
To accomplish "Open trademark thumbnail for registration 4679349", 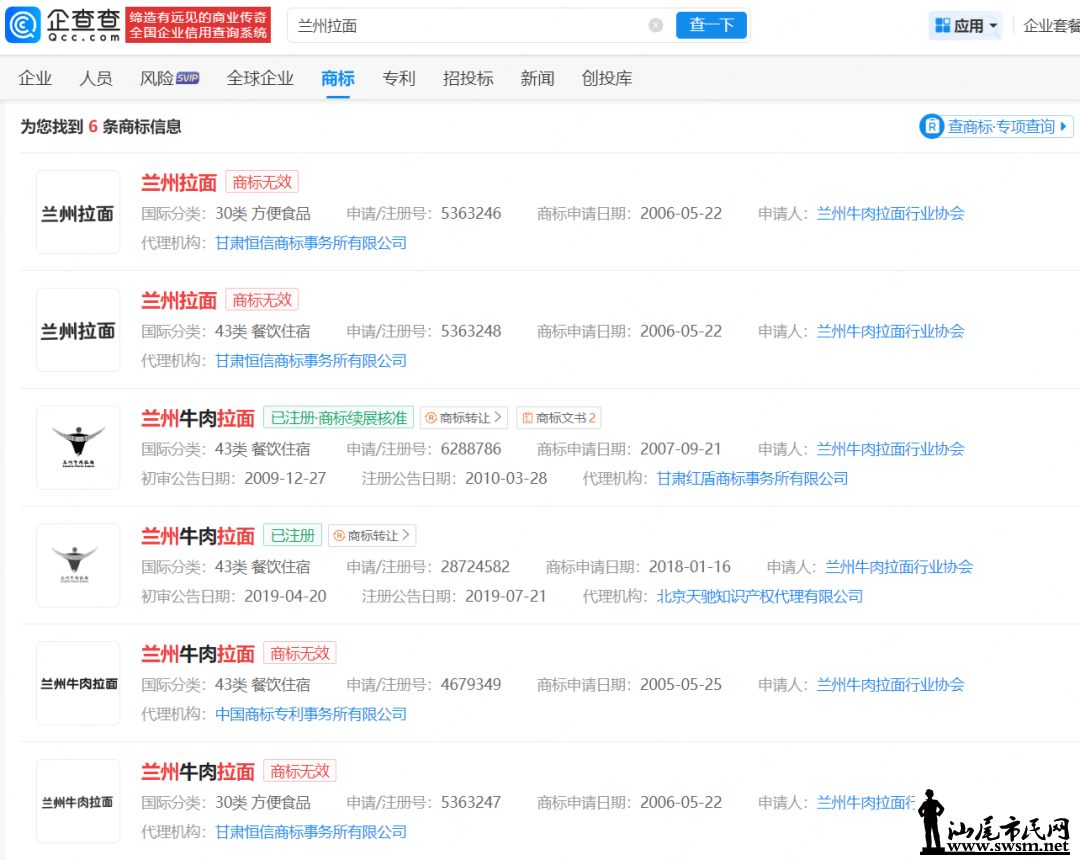I will [78, 683].
